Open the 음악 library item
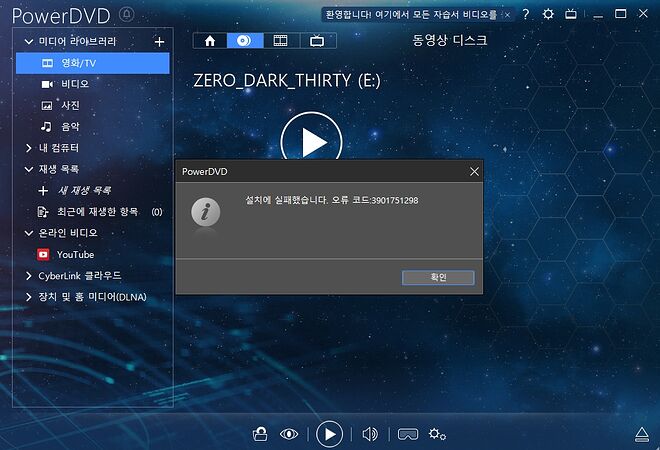This screenshot has height=450, width=660. click(x=70, y=127)
